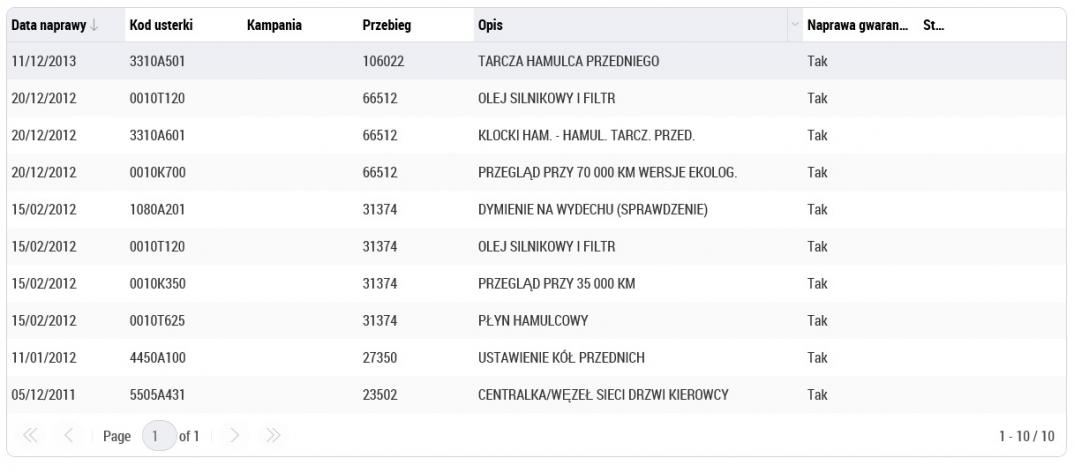Select the CENTRALKA/WĘZEŁ SIECI DRZWI KIEROWCY row

pos(536,395)
